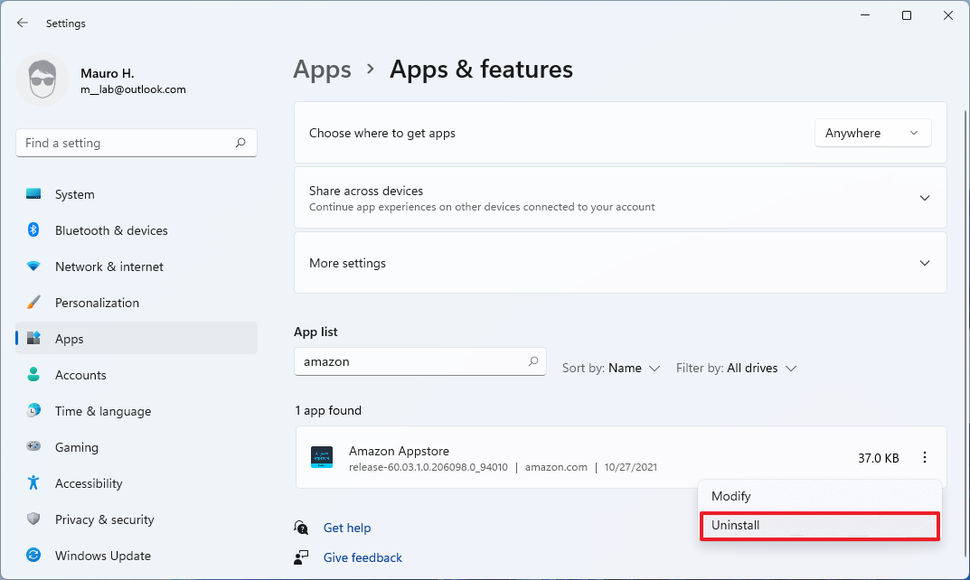970x580 pixels.
Task: Select the Personalization paintbrush icon
Action: click(x=33, y=302)
